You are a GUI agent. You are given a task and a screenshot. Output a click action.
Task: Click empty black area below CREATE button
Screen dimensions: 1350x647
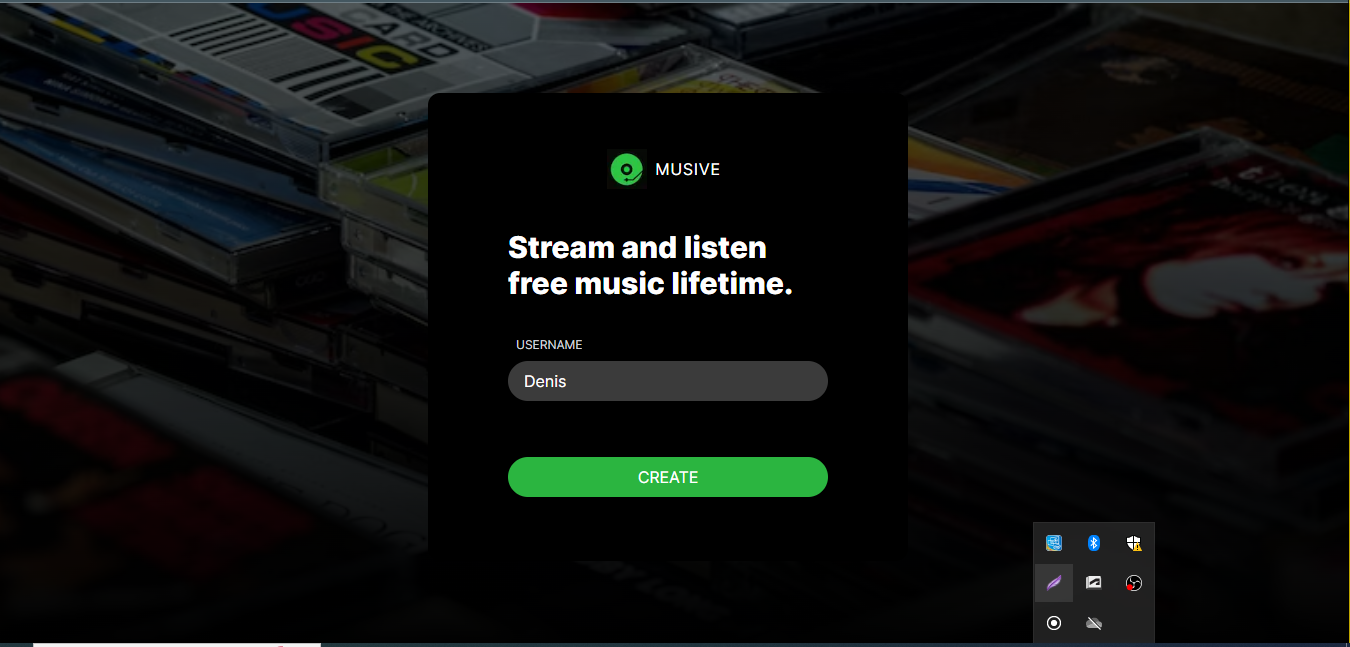[668, 530]
